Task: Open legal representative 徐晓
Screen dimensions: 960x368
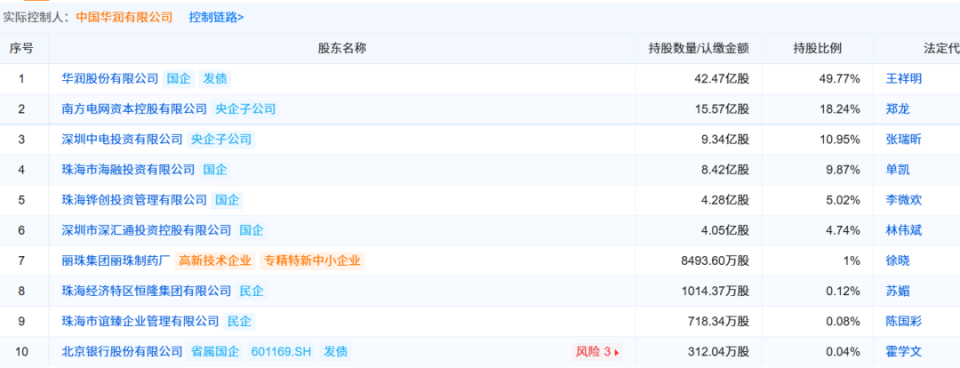Action: coord(898,261)
